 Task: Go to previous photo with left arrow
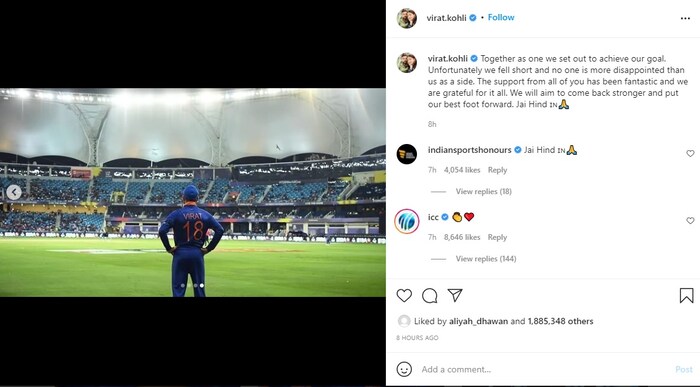[14, 192]
